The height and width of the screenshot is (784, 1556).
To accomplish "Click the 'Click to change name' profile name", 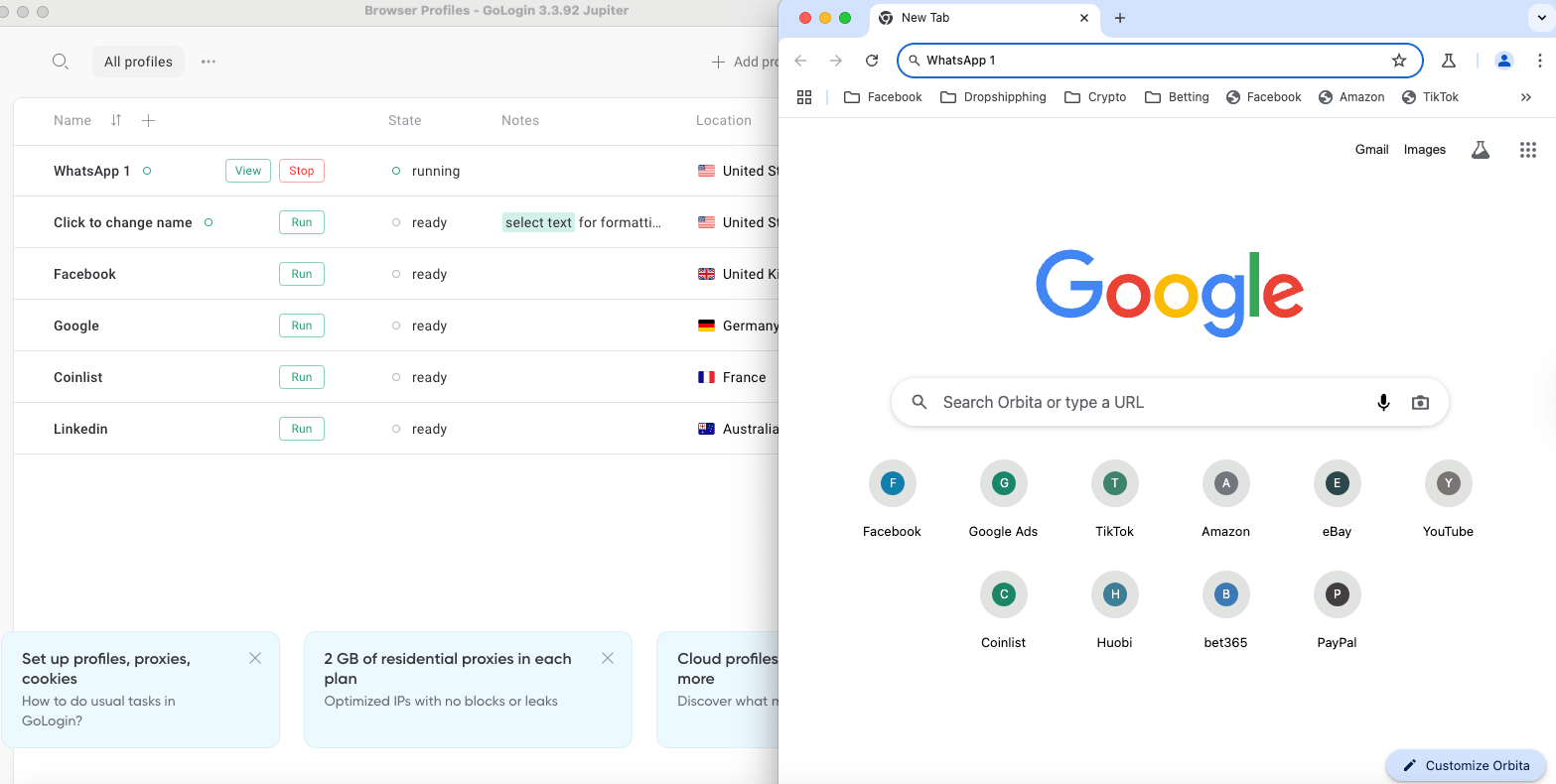I will (123, 222).
